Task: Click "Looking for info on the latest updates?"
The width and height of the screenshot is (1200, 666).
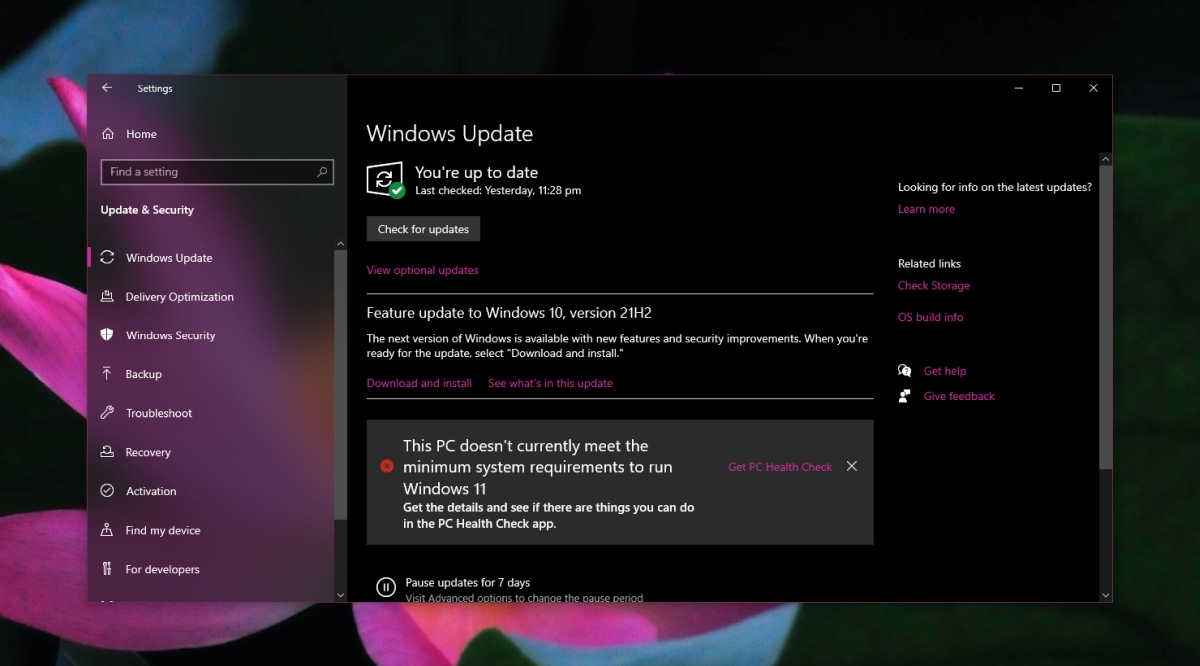Action: 995,187
